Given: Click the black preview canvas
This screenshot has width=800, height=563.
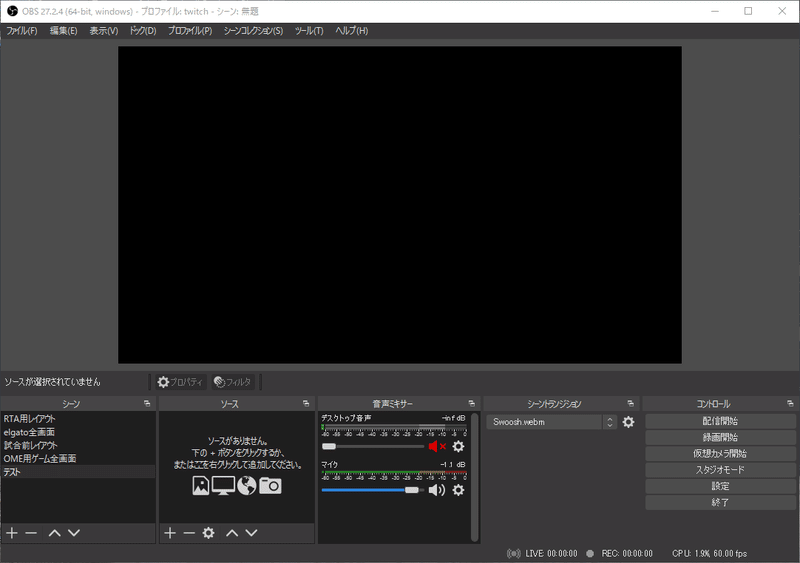Looking at the screenshot, I should [x=399, y=205].
